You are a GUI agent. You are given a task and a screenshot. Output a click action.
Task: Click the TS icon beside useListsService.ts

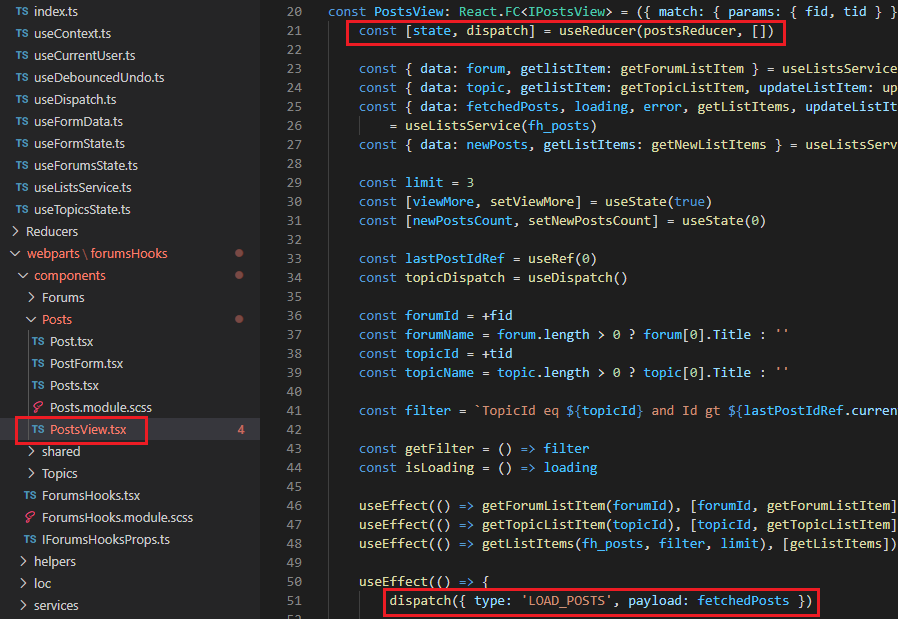(22, 188)
